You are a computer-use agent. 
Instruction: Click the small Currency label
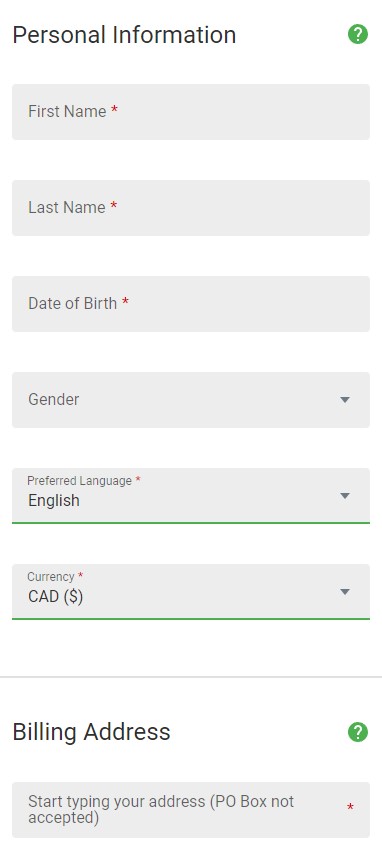click(51, 577)
